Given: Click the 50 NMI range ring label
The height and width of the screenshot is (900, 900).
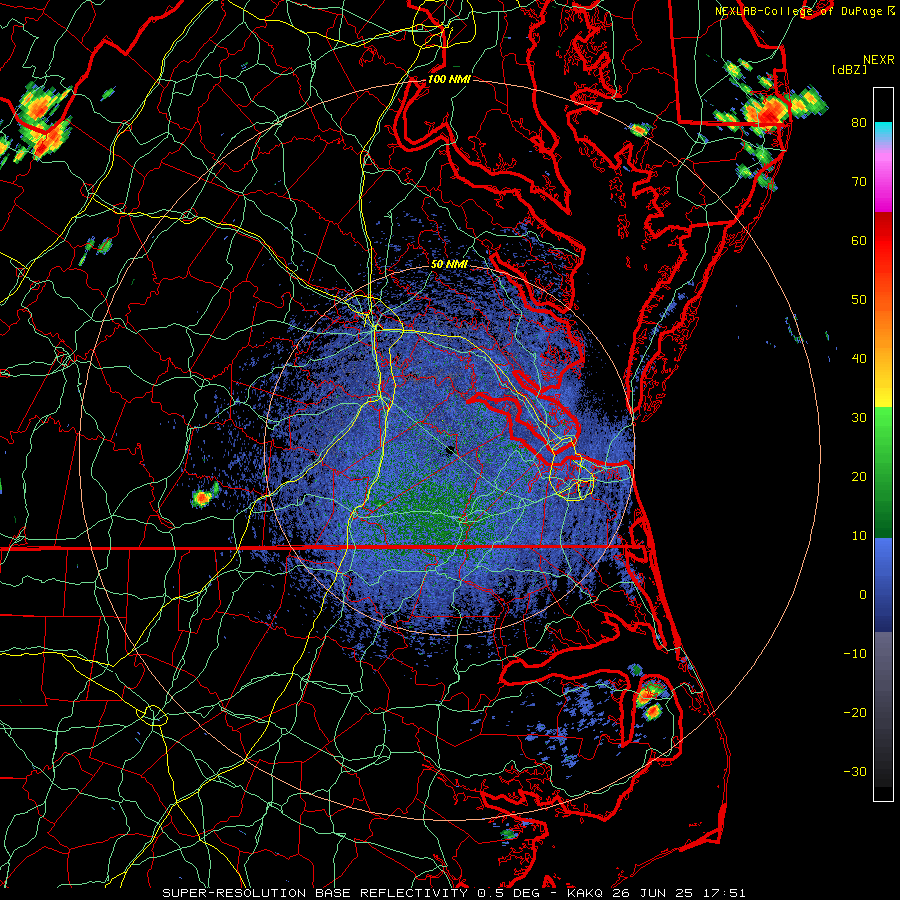Looking at the screenshot, I should 449,265.
